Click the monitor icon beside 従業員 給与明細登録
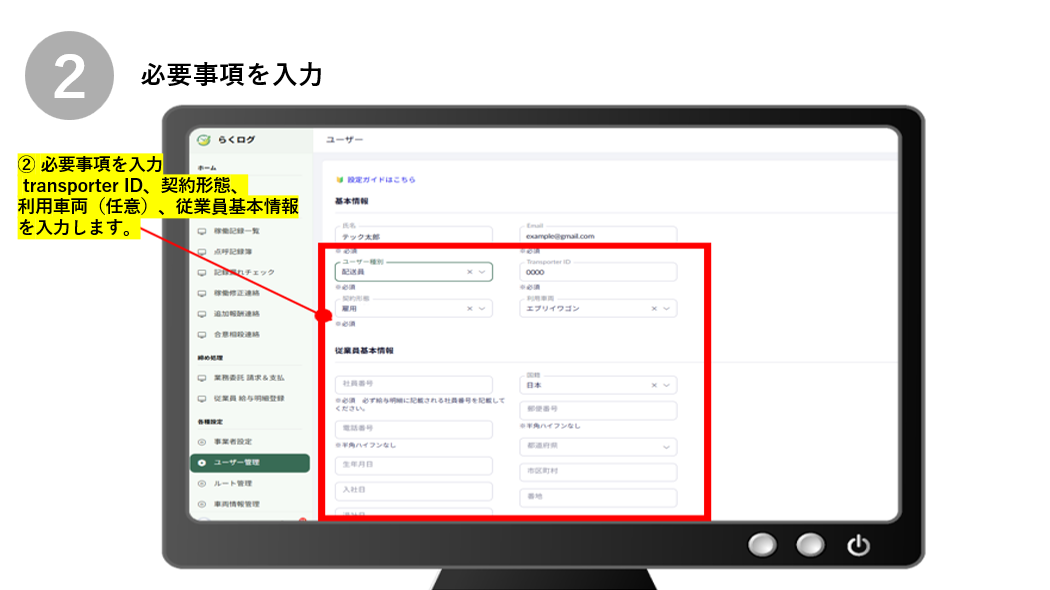This screenshot has width=1050, height=590. pyautogui.click(x=202, y=398)
